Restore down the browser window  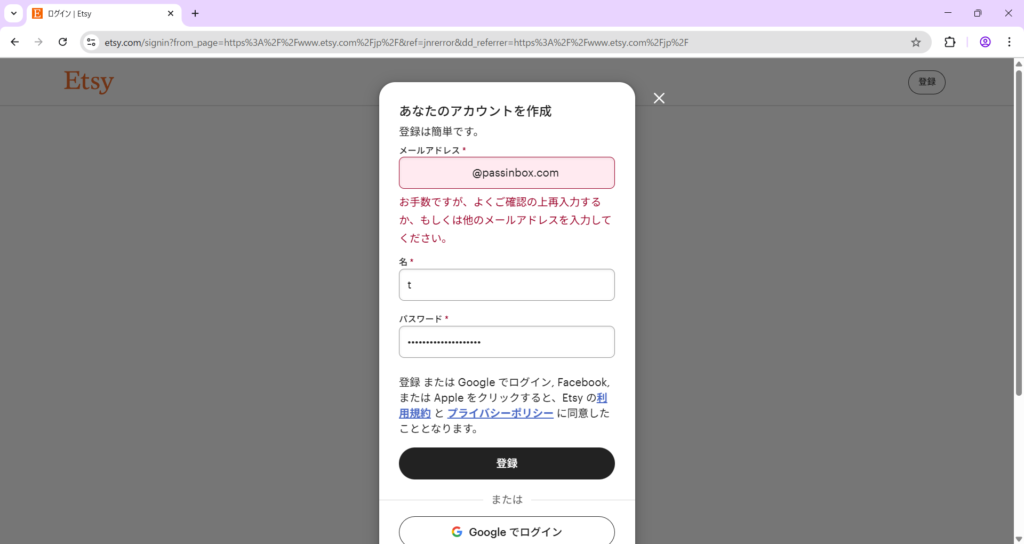978,13
